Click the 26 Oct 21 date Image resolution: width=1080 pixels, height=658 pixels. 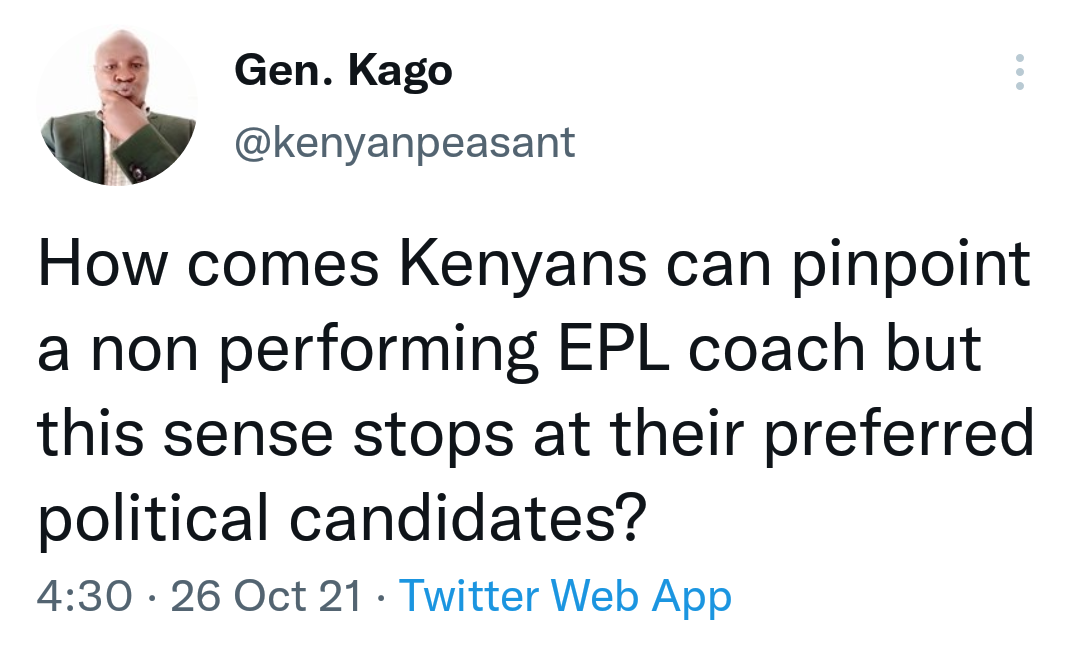click(266, 597)
